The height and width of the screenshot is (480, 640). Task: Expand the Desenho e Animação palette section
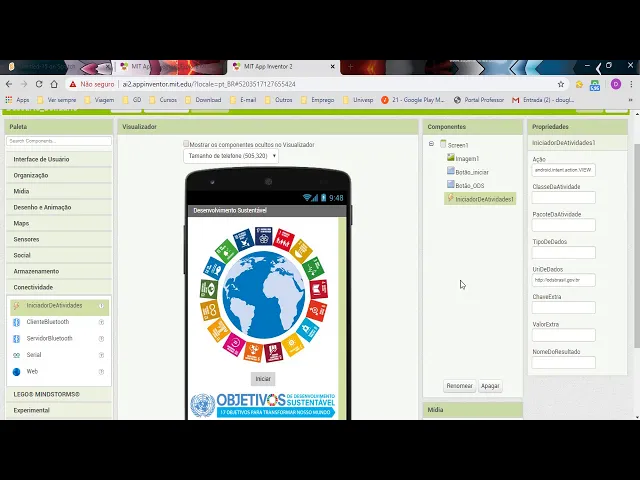coord(59,207)
